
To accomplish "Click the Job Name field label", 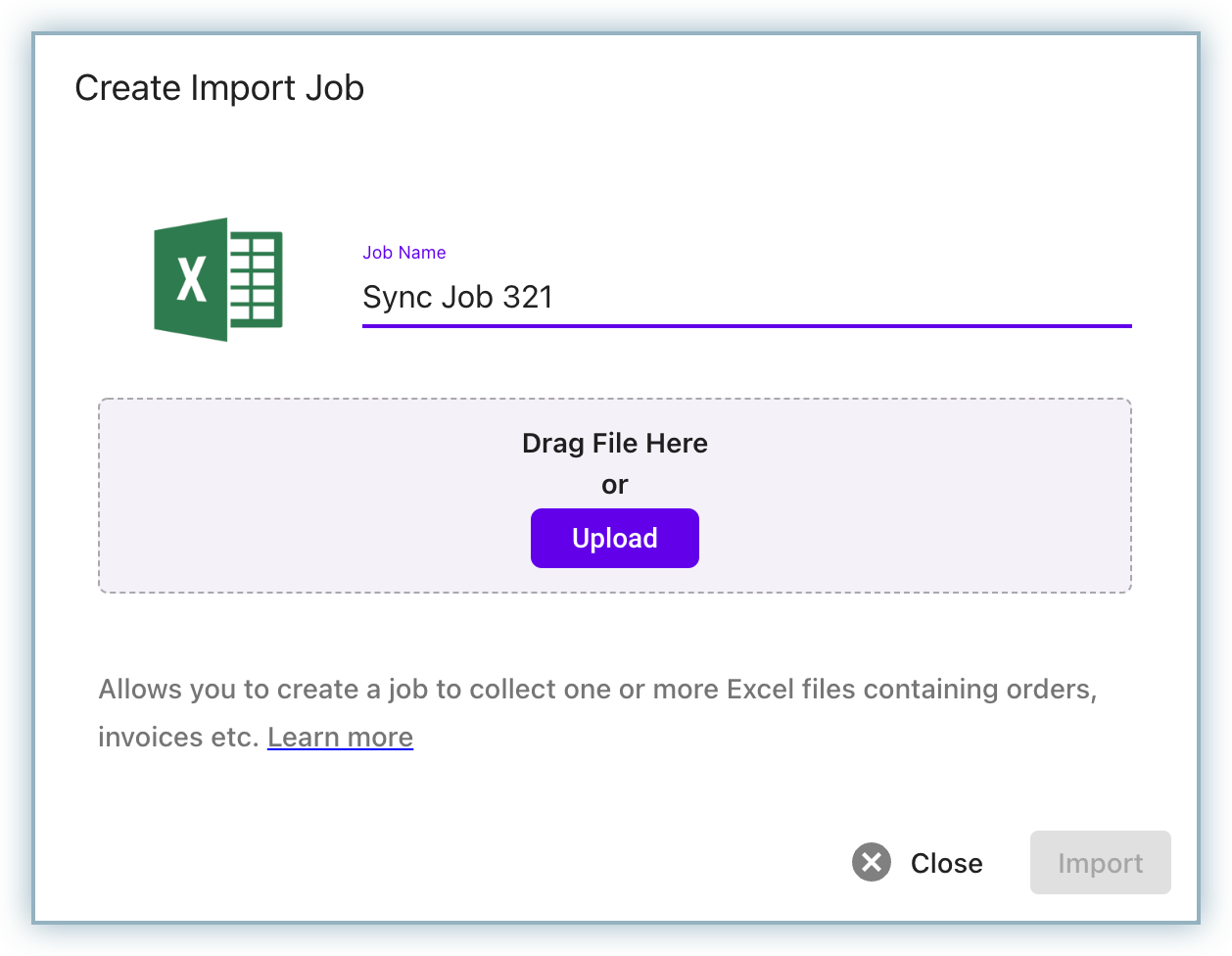I will point(403,252).
